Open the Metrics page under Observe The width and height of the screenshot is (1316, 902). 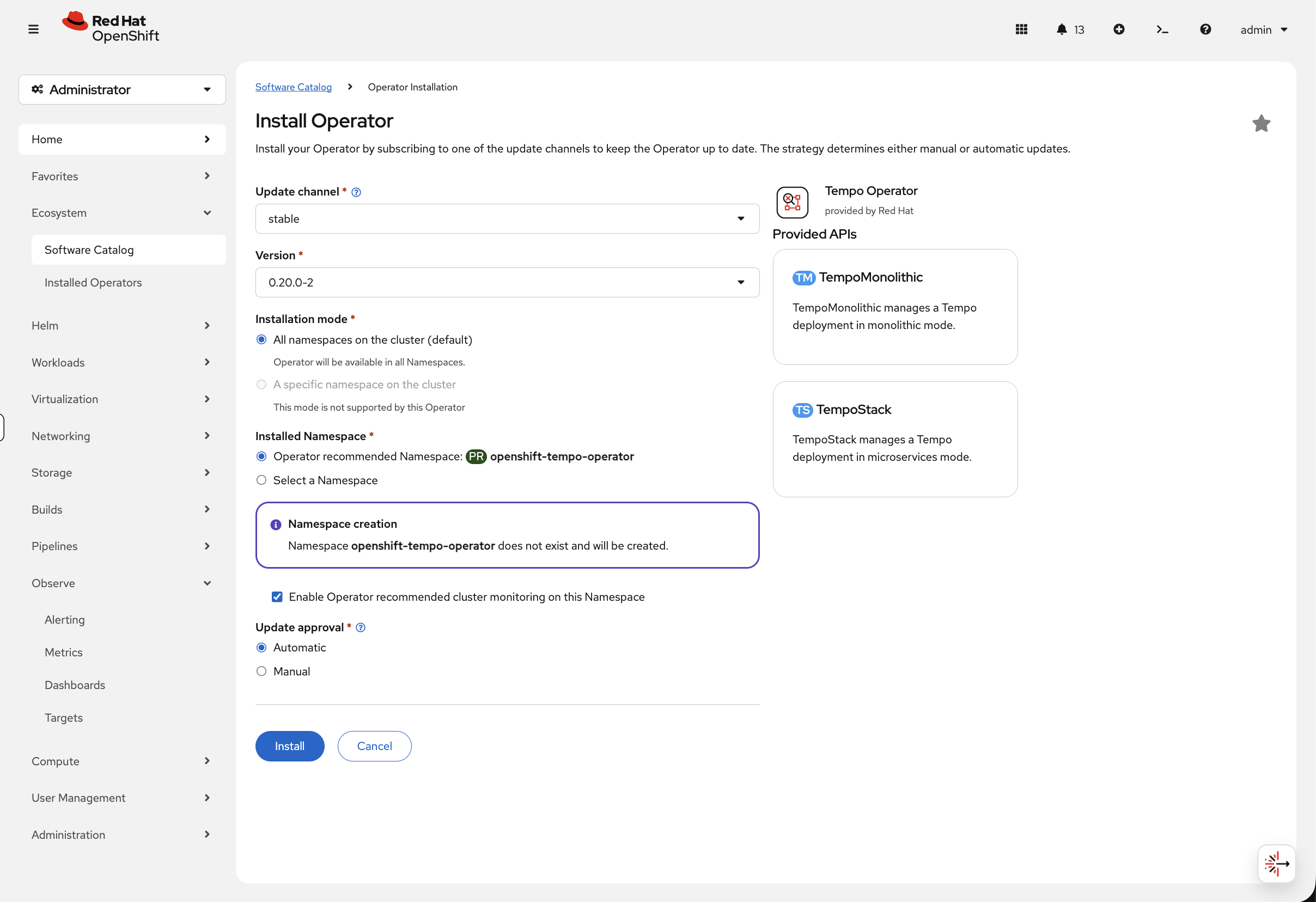click(x=63, y=652)
